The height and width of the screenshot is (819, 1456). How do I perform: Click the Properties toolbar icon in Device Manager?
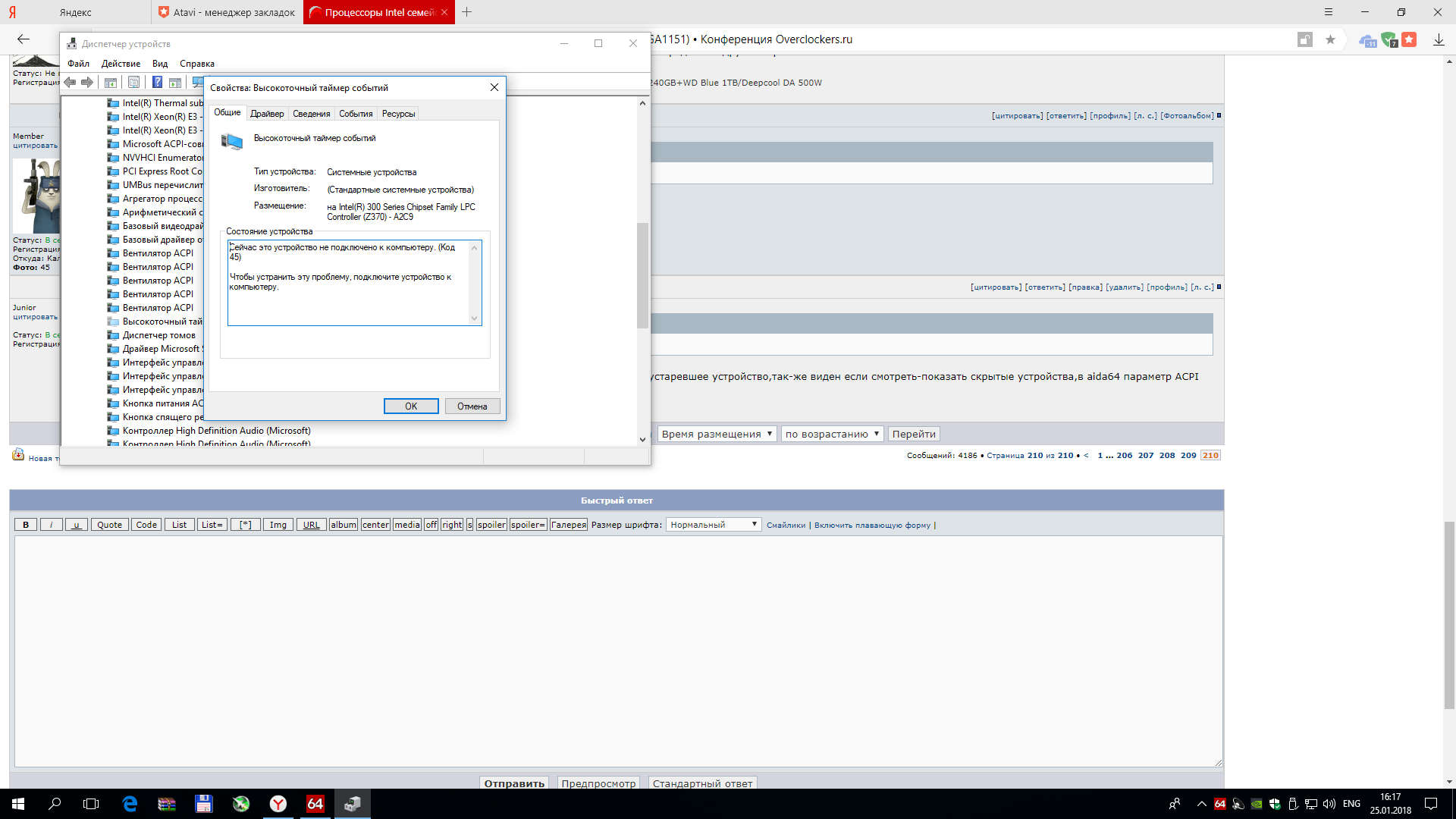point(133,82)
